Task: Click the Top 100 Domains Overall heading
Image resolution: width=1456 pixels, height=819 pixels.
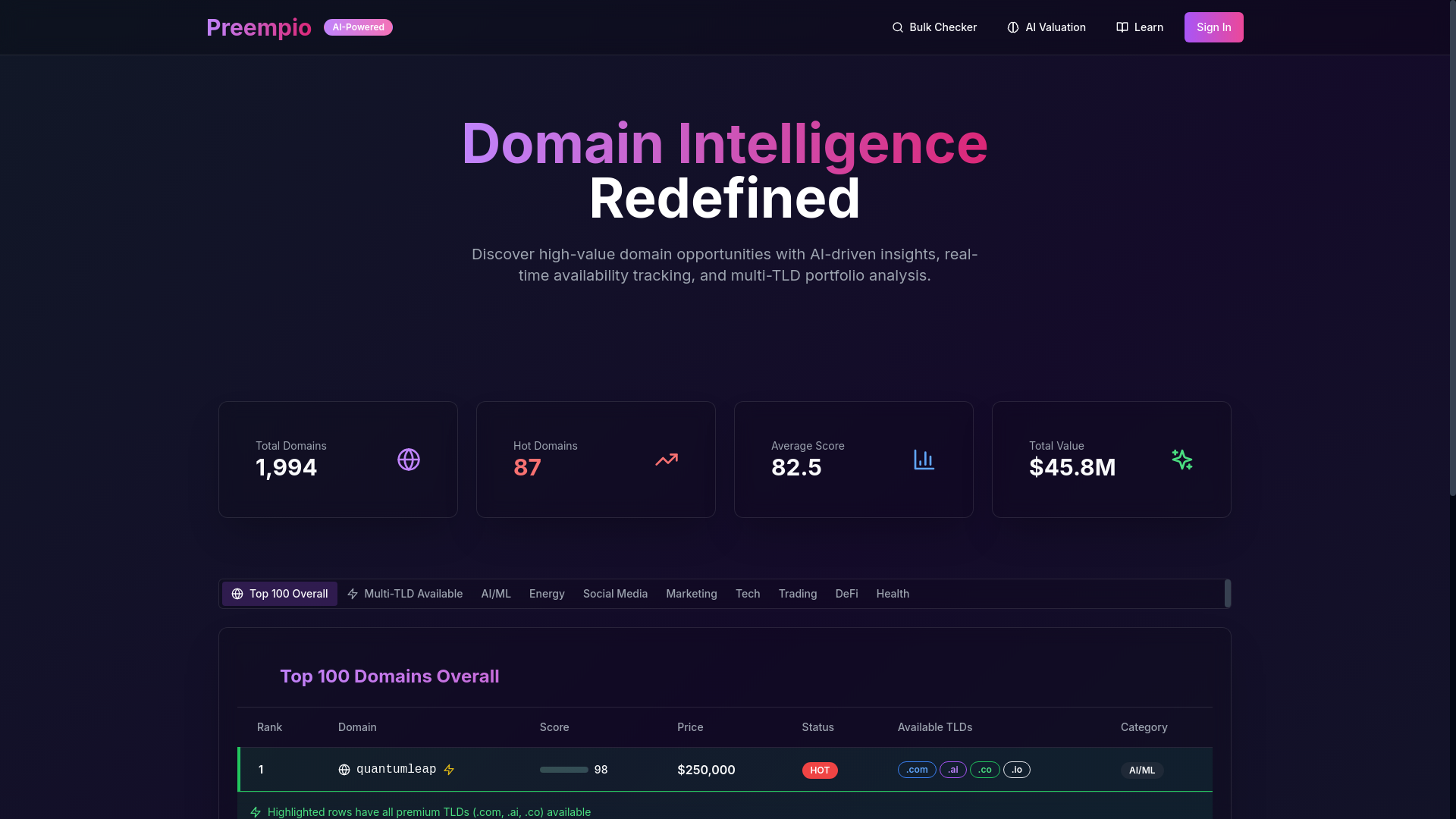Action: click(390, 676)
